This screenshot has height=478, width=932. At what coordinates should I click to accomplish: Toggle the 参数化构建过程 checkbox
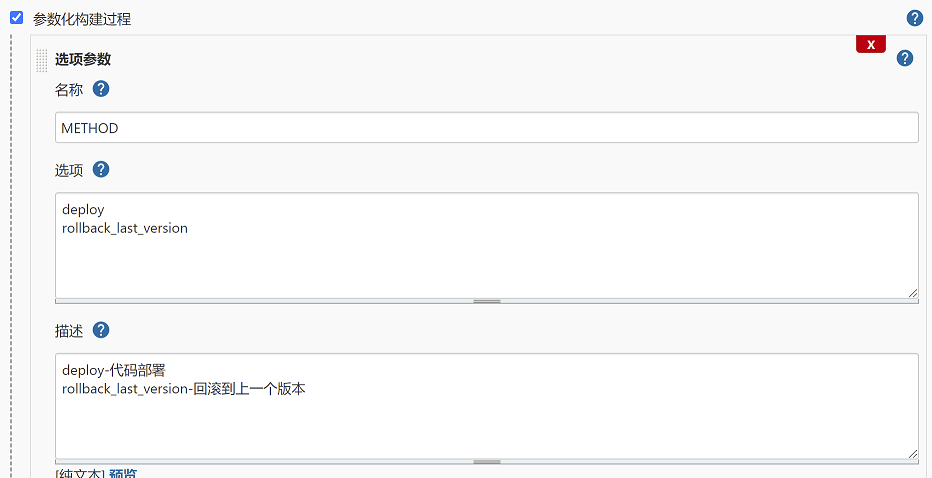tap(16, 18)
